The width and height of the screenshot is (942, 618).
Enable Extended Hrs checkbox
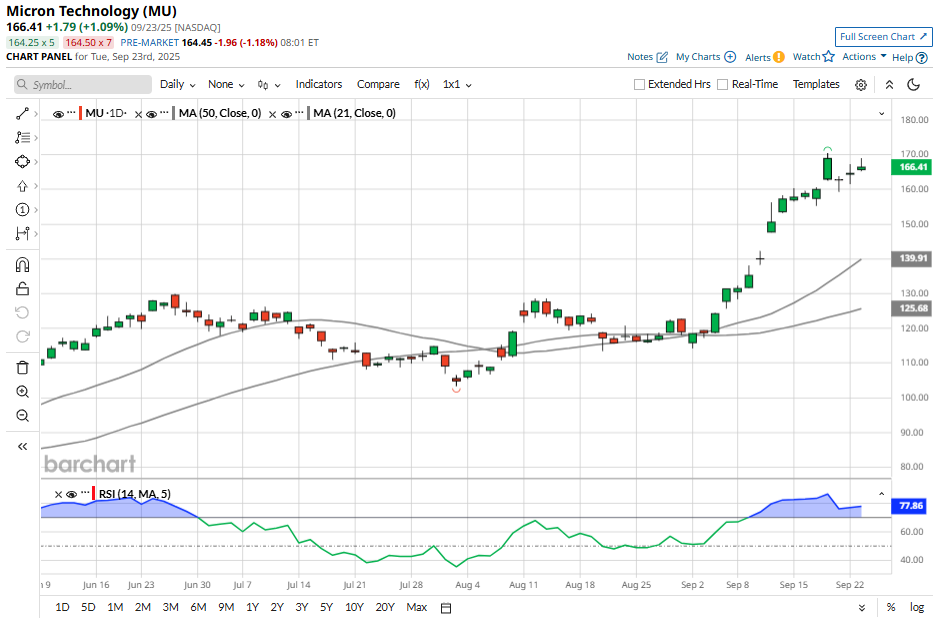coord(639,85)
